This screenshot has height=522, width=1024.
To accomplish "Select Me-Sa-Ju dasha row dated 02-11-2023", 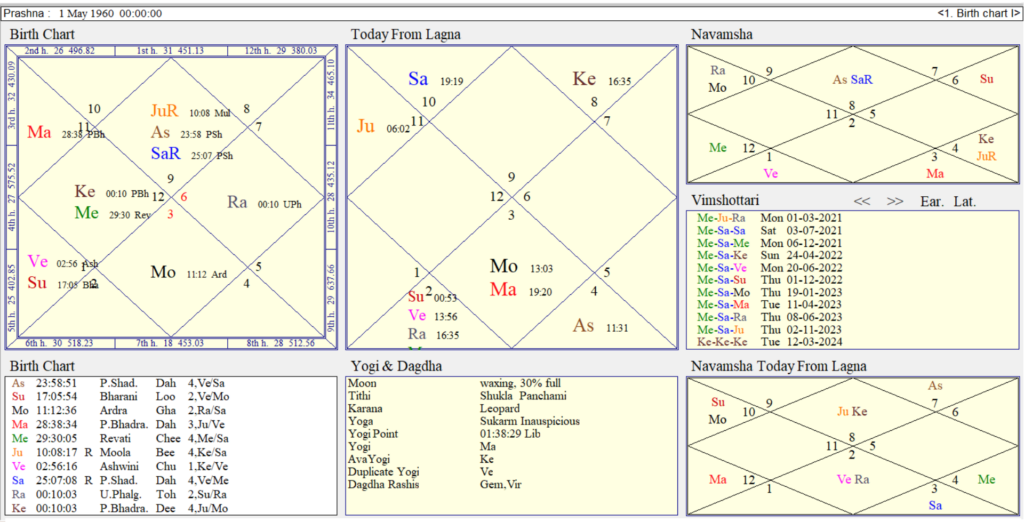I will [770, 329].
